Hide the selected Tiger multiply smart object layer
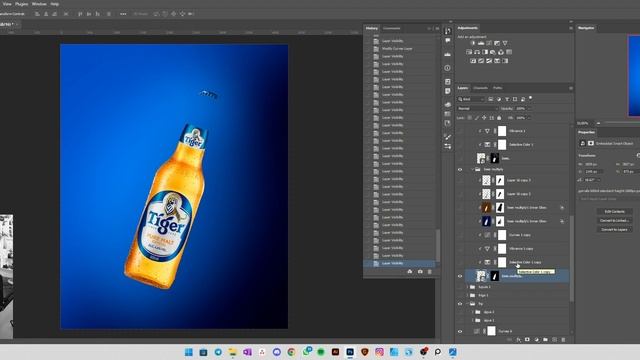This screenshot has height=360, width=640. tap(460, 276)
